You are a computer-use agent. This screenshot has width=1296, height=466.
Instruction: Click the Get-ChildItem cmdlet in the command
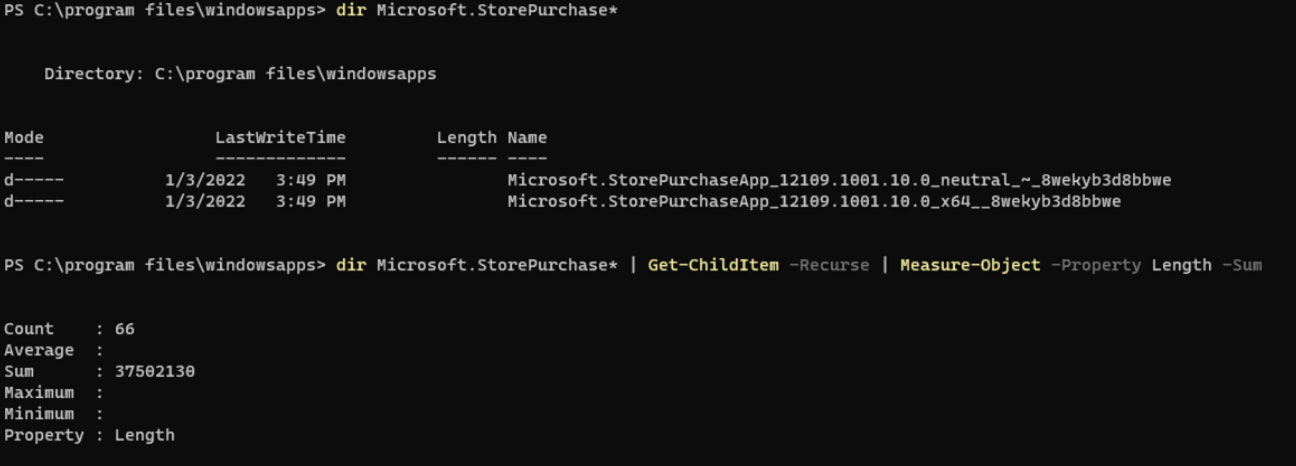pyautogui.click(x=713, y=265)
